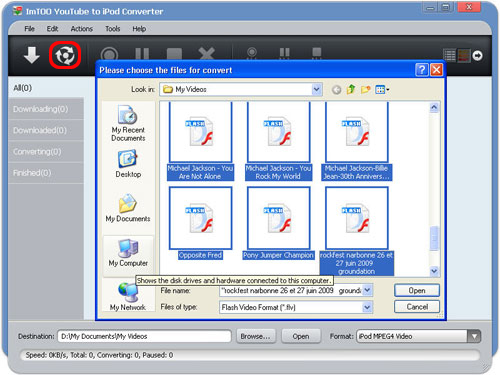The width and height of the screenshot is (500, 375).
Task: Click the large pause toolbar icon
Action: click(142, 54)
